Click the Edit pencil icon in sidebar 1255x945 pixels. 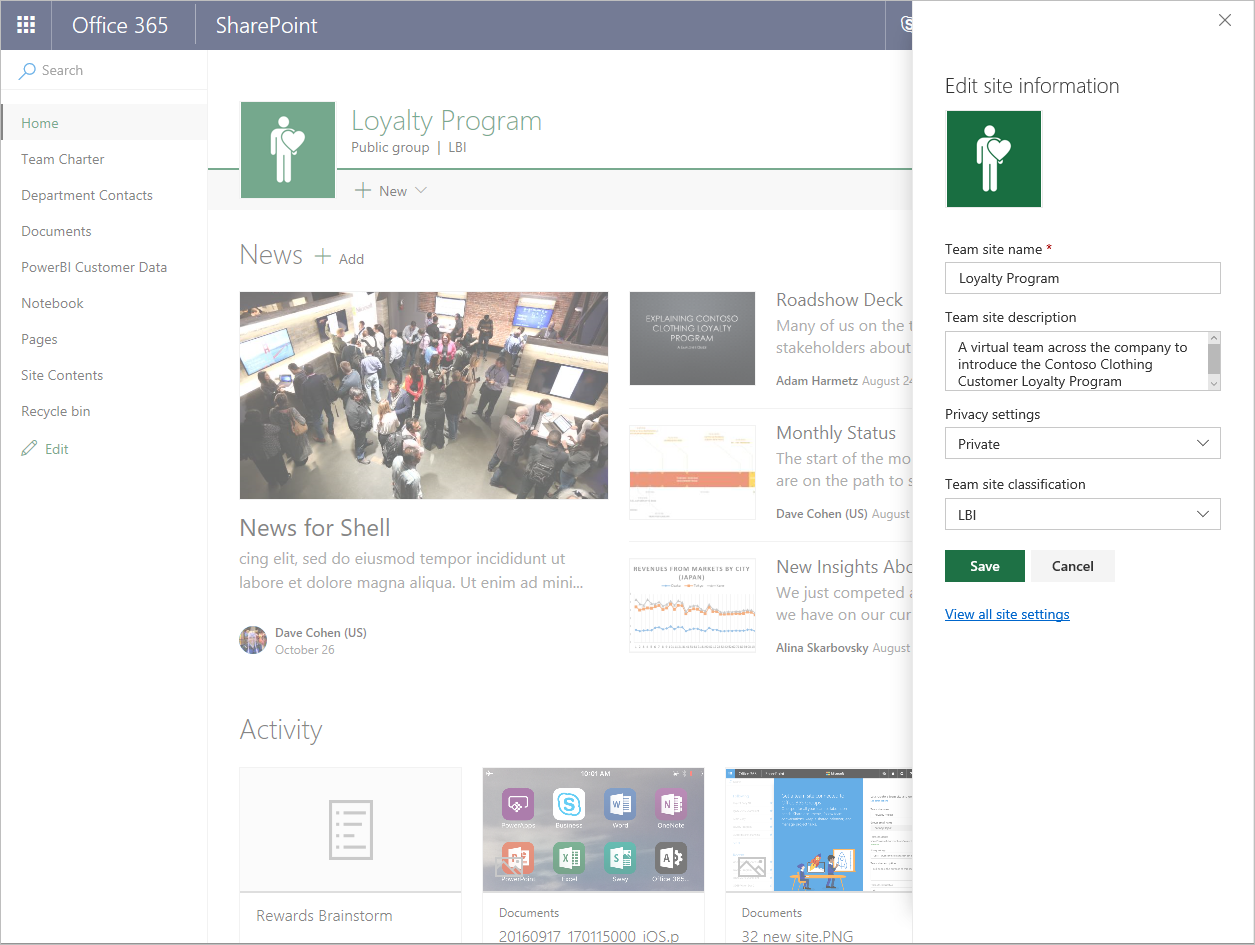[30, 448]
